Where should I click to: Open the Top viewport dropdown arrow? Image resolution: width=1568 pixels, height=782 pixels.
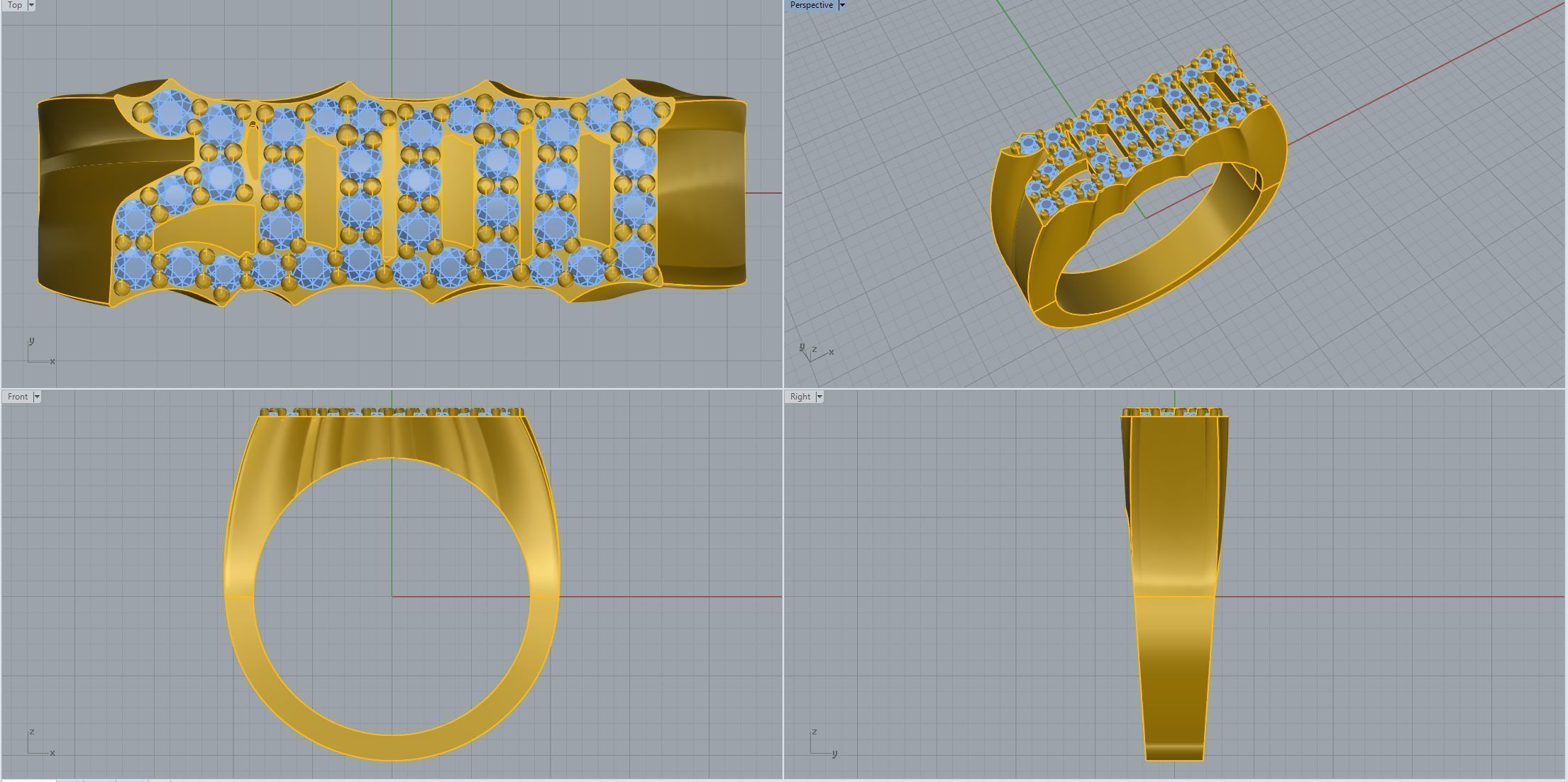coord(31,5)
